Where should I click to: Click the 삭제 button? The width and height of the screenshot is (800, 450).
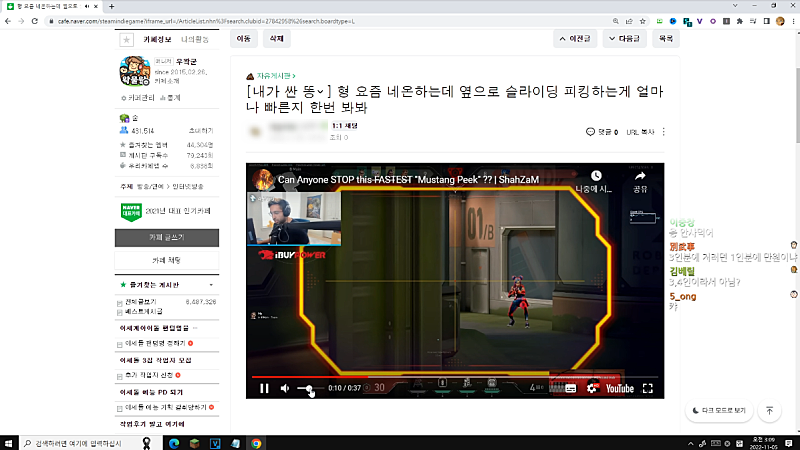tap(277, 38)
